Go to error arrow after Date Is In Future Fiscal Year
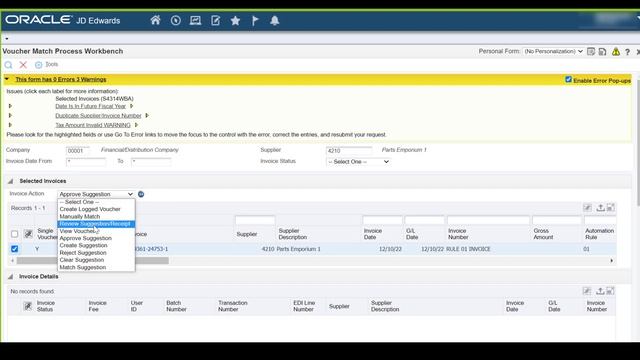640x360 pixels. pos(131,106)
